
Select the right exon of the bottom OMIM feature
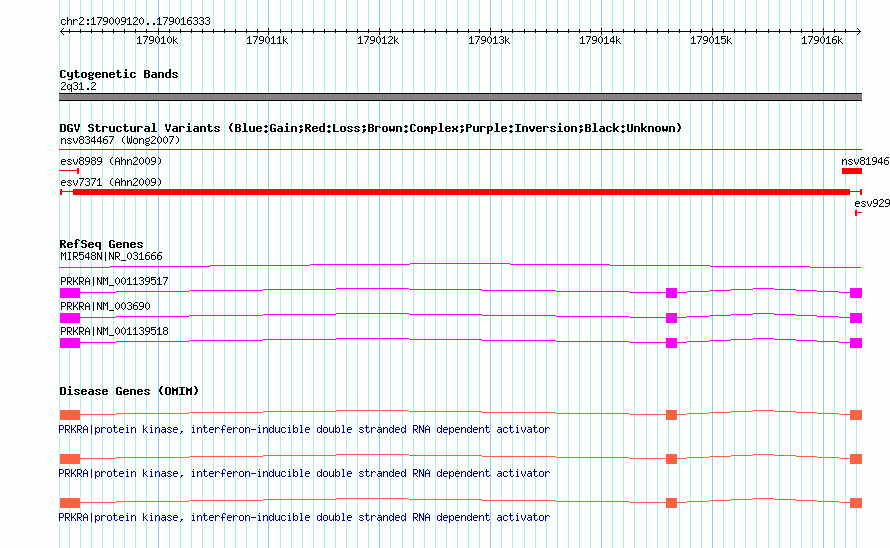point(856,503)
